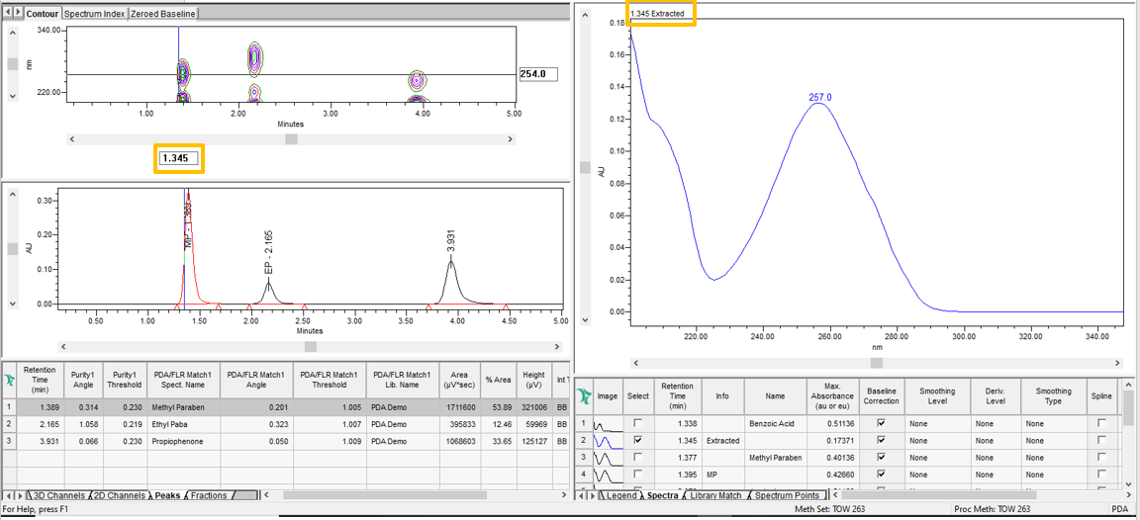
Task: Open the Spectrum Points tab
Action: pos(787,496)
